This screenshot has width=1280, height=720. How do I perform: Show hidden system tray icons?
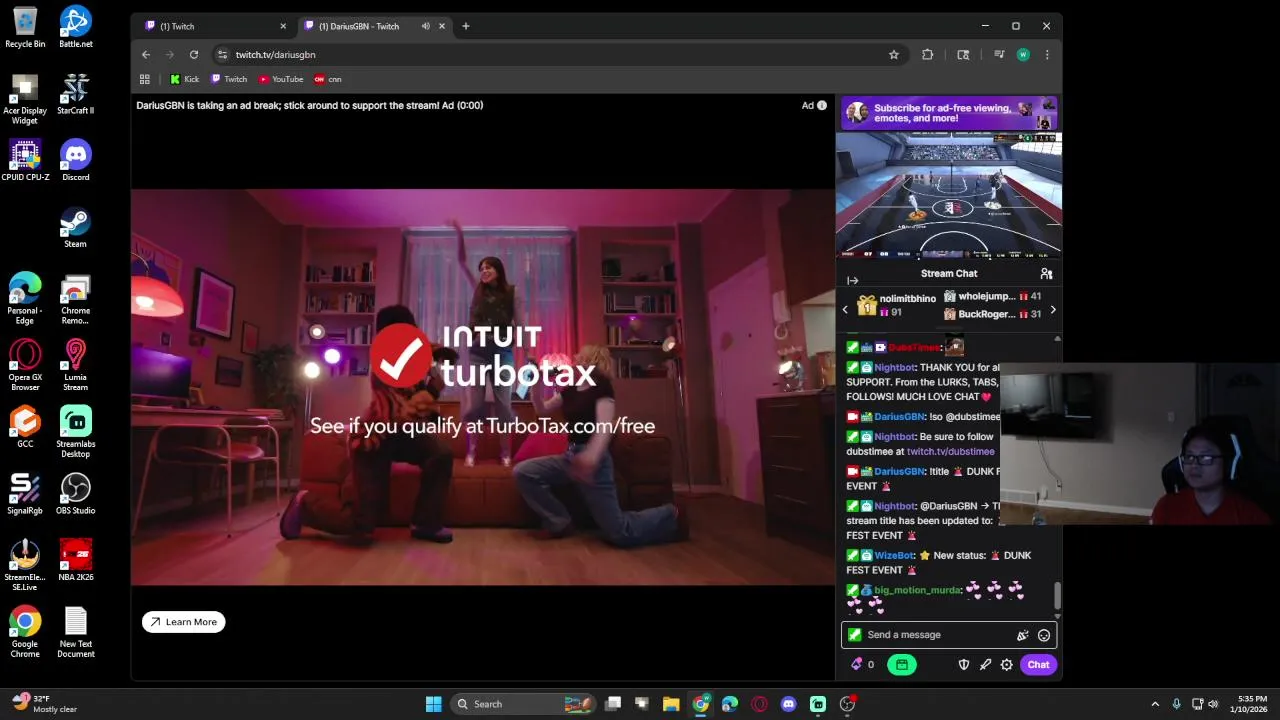tap(1155, 704)
